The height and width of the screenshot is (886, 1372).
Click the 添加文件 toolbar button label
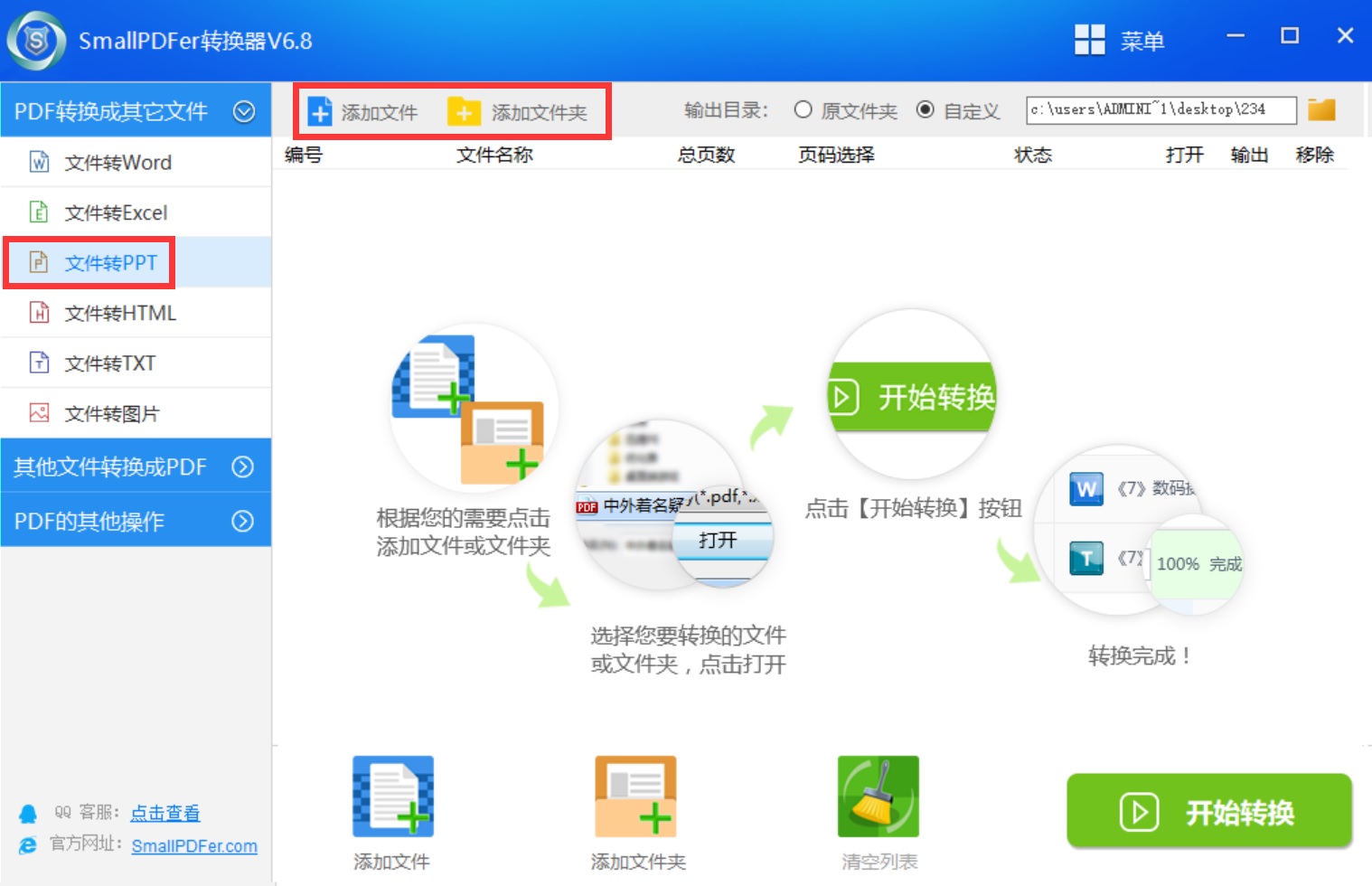coord(379,112)
